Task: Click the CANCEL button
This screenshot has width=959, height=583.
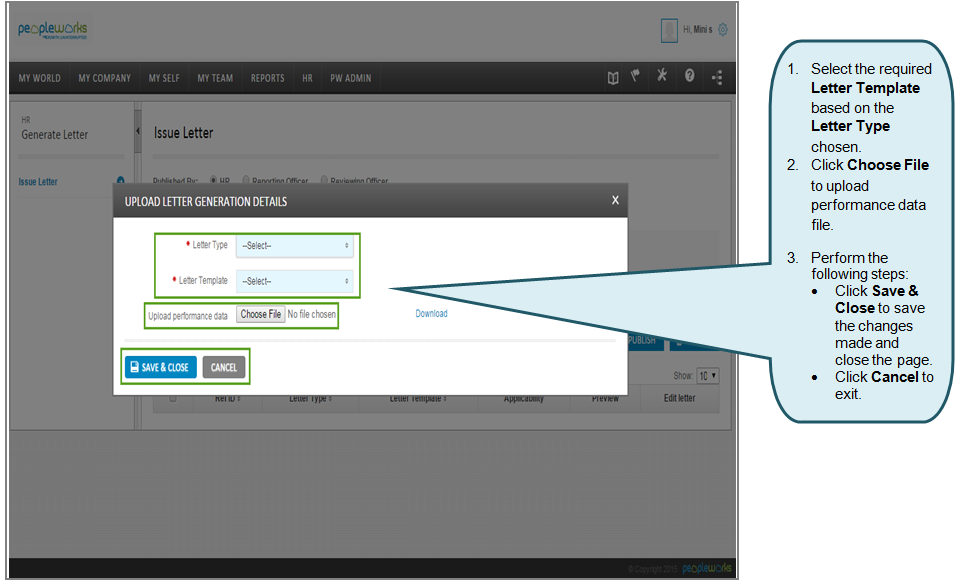Action: 224,367
